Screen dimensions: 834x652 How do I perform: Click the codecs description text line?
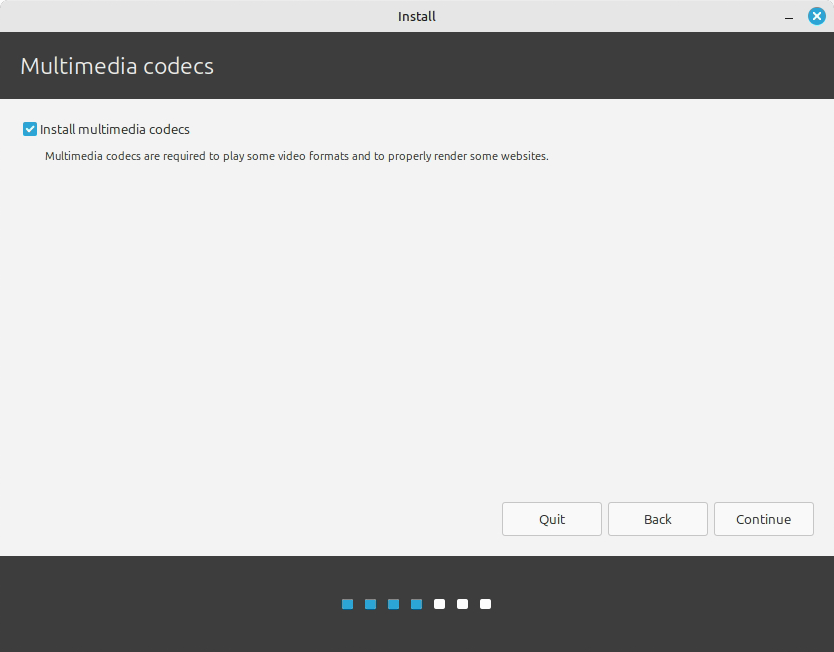(296, 156)
